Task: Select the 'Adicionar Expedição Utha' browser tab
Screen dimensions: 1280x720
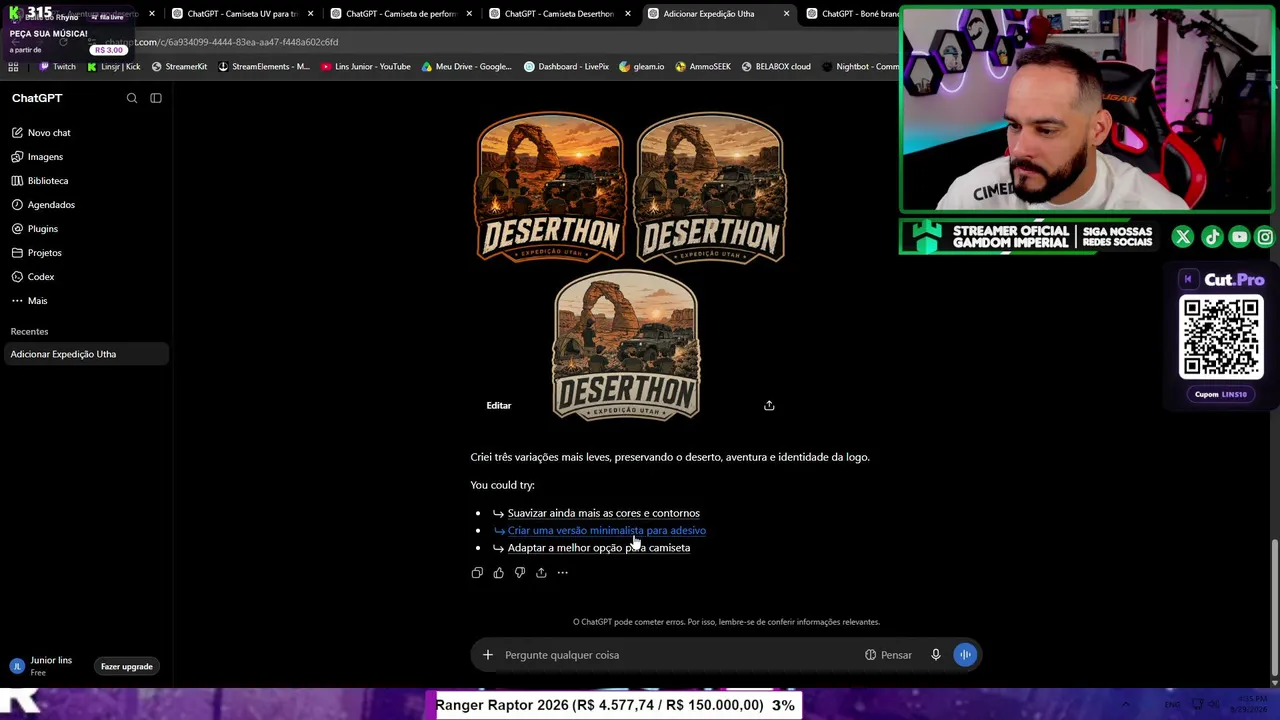Action: 710,14
